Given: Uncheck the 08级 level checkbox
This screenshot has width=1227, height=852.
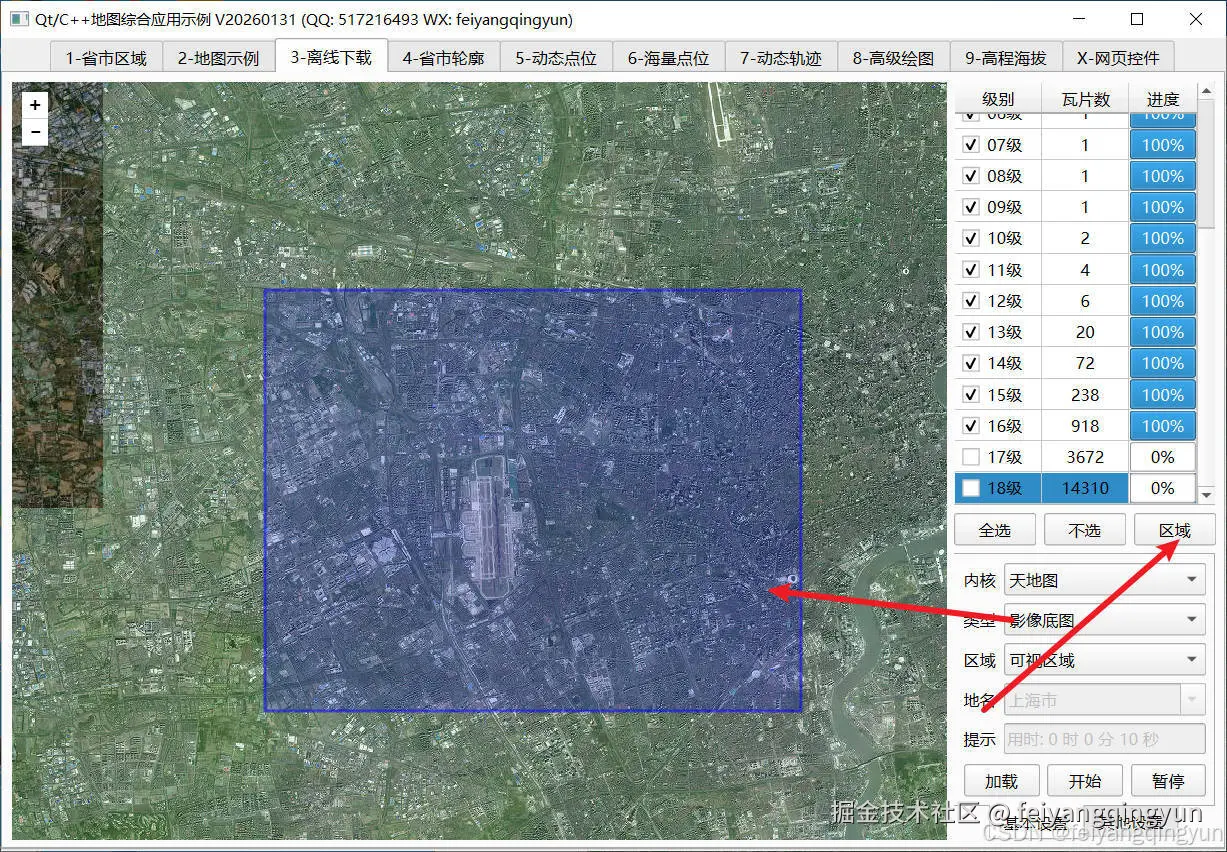Looking at the screenshot, I should 970,176.
